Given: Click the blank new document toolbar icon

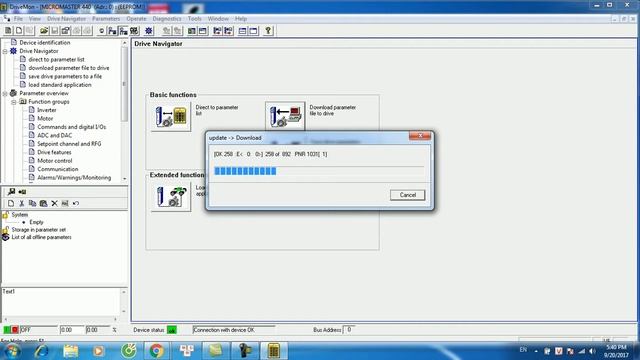Looking at the screenshot, I should point(19,31).
